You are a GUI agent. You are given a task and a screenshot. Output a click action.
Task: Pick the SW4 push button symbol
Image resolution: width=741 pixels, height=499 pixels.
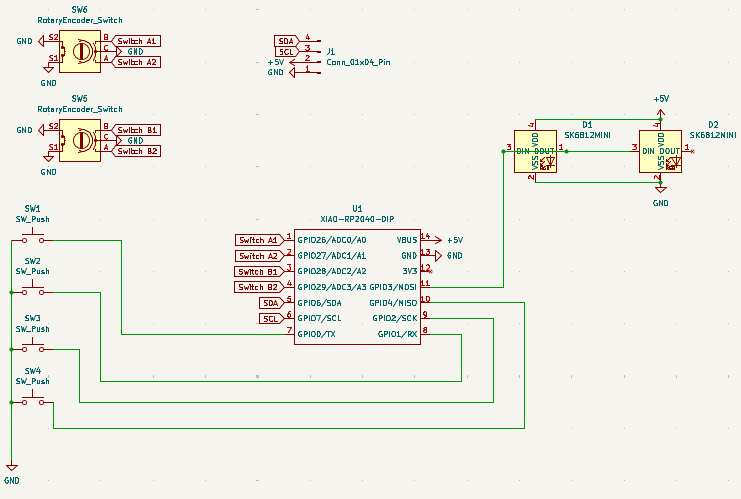[33, 399]
